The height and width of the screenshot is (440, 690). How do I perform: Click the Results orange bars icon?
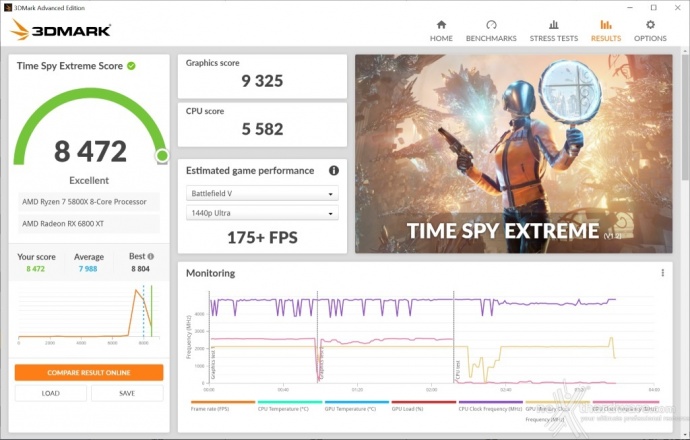click(x=606, y=25)
